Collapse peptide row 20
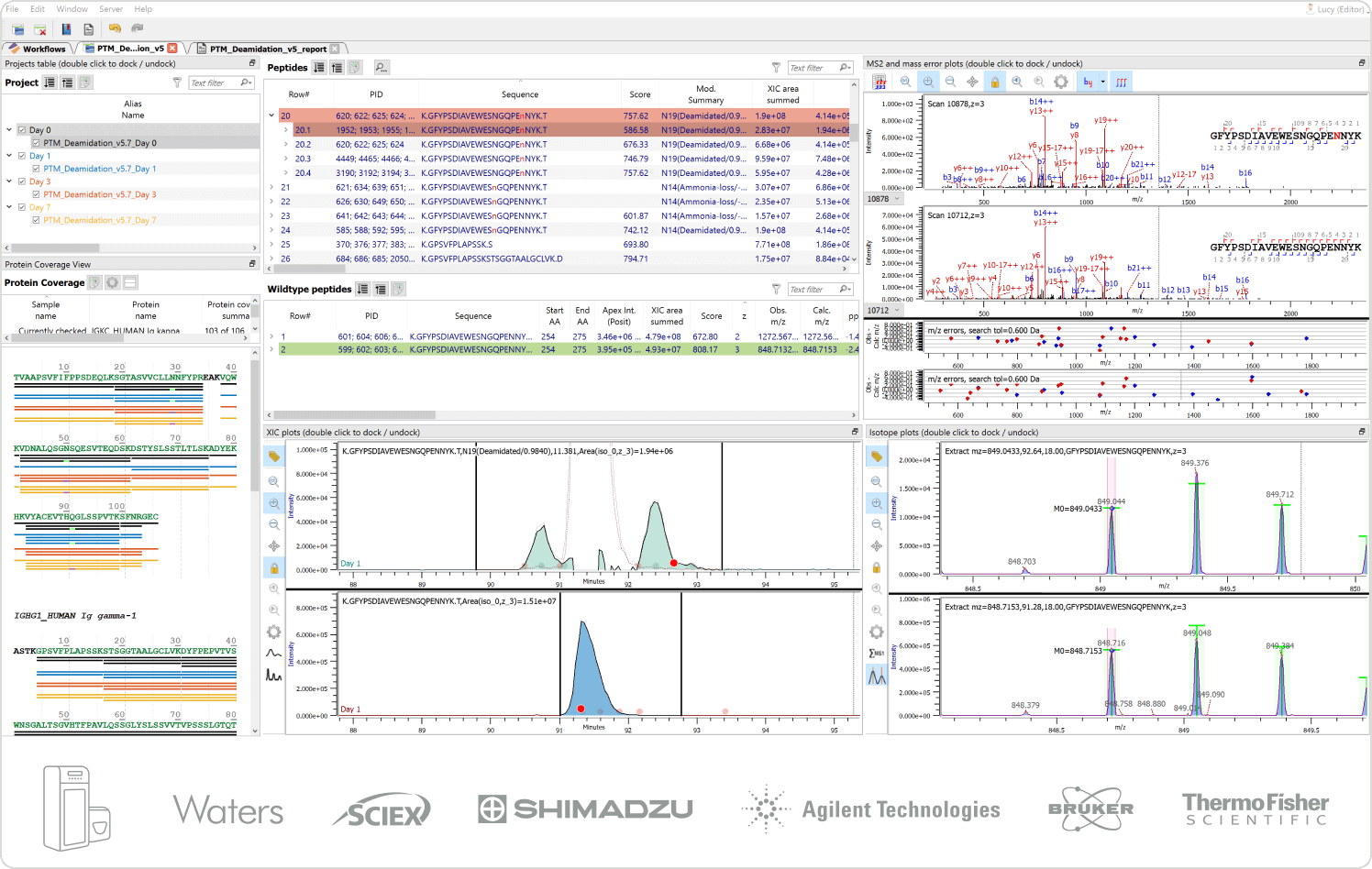The width and height of the screenshot is (1372, 869). [271, 115]
